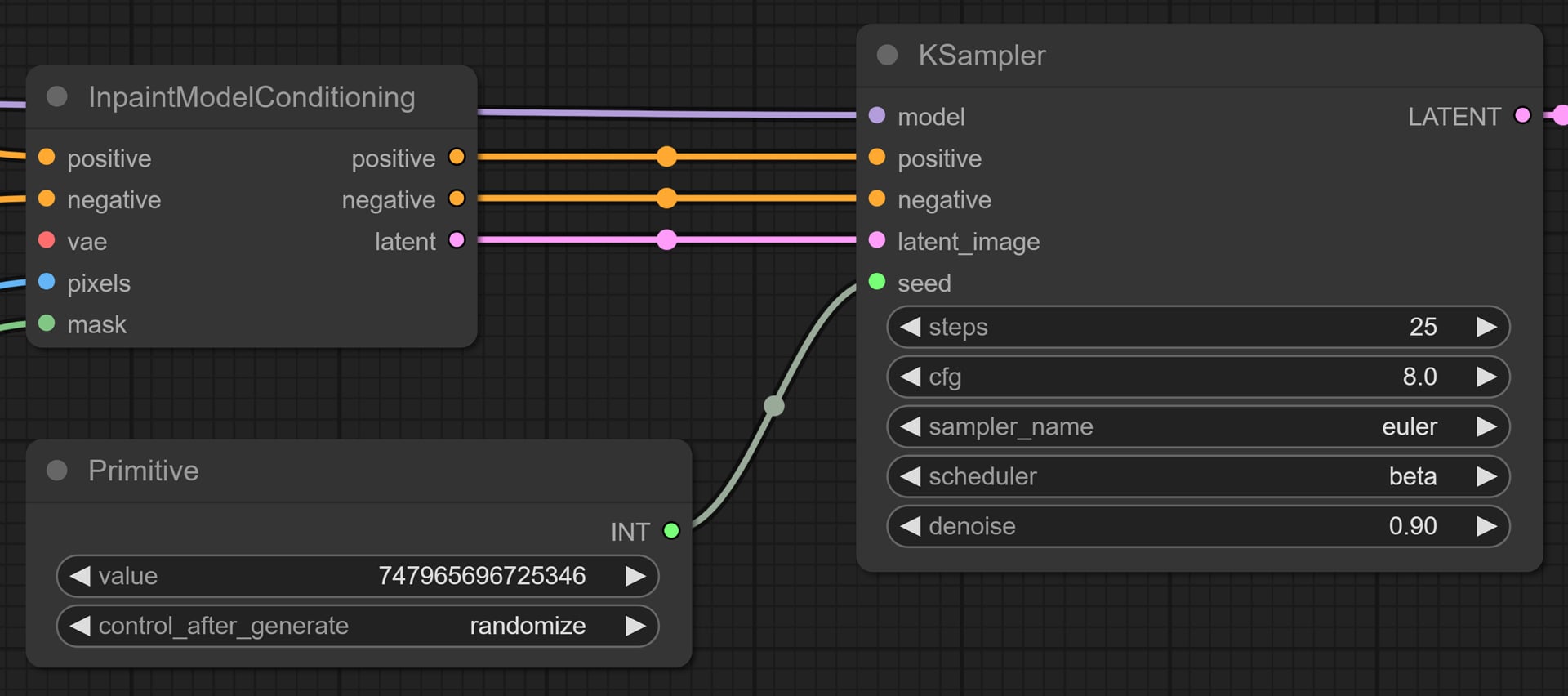Click the purple model input socket on KSampler
1568x696 pixels.
click(x=877, y=115)
